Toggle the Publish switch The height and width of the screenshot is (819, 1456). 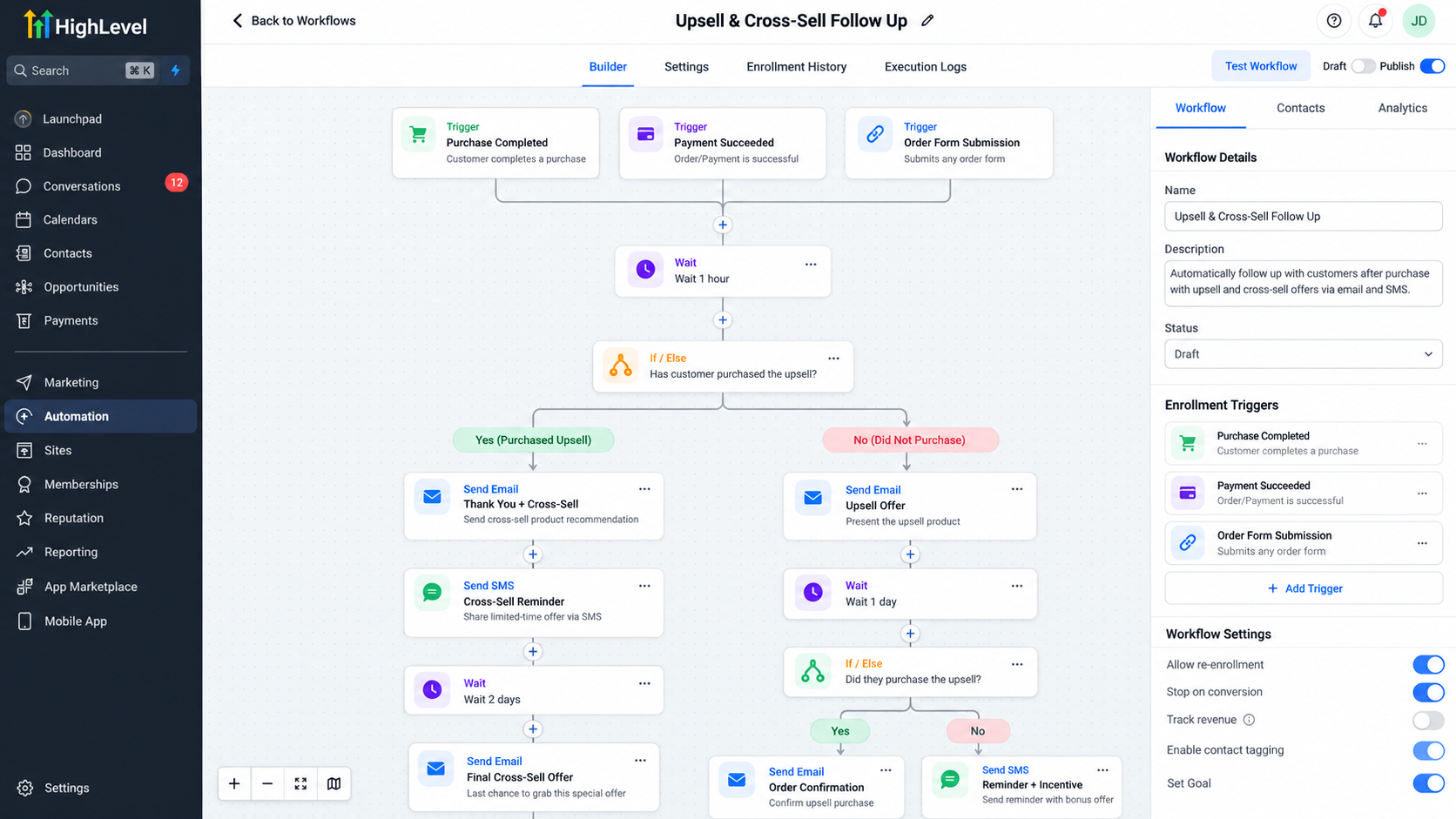click(x=1432, y=66)
